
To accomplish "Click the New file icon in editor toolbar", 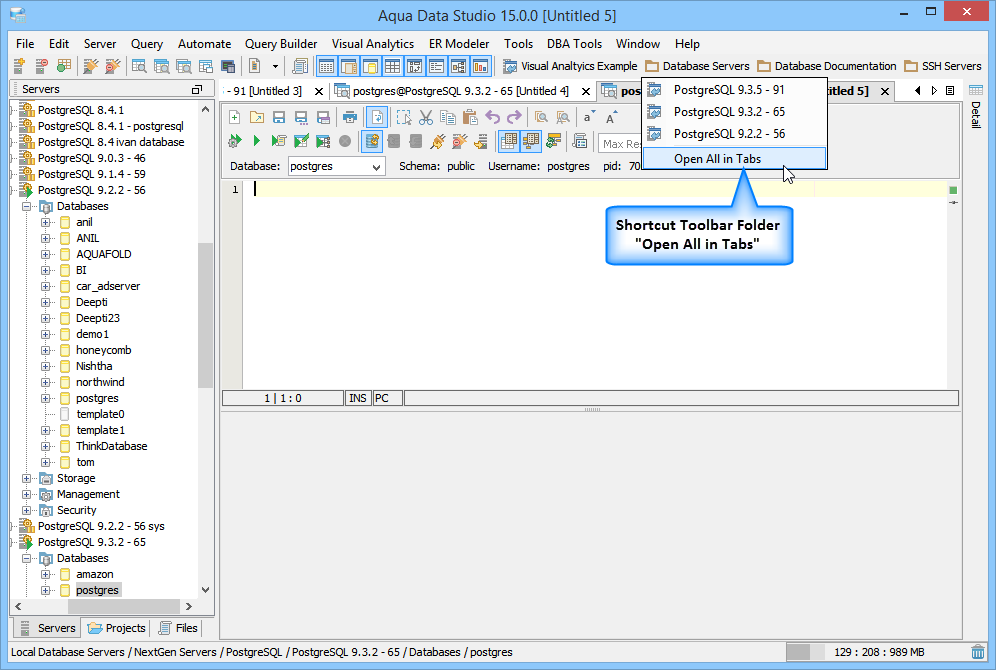I will (234, 117).
